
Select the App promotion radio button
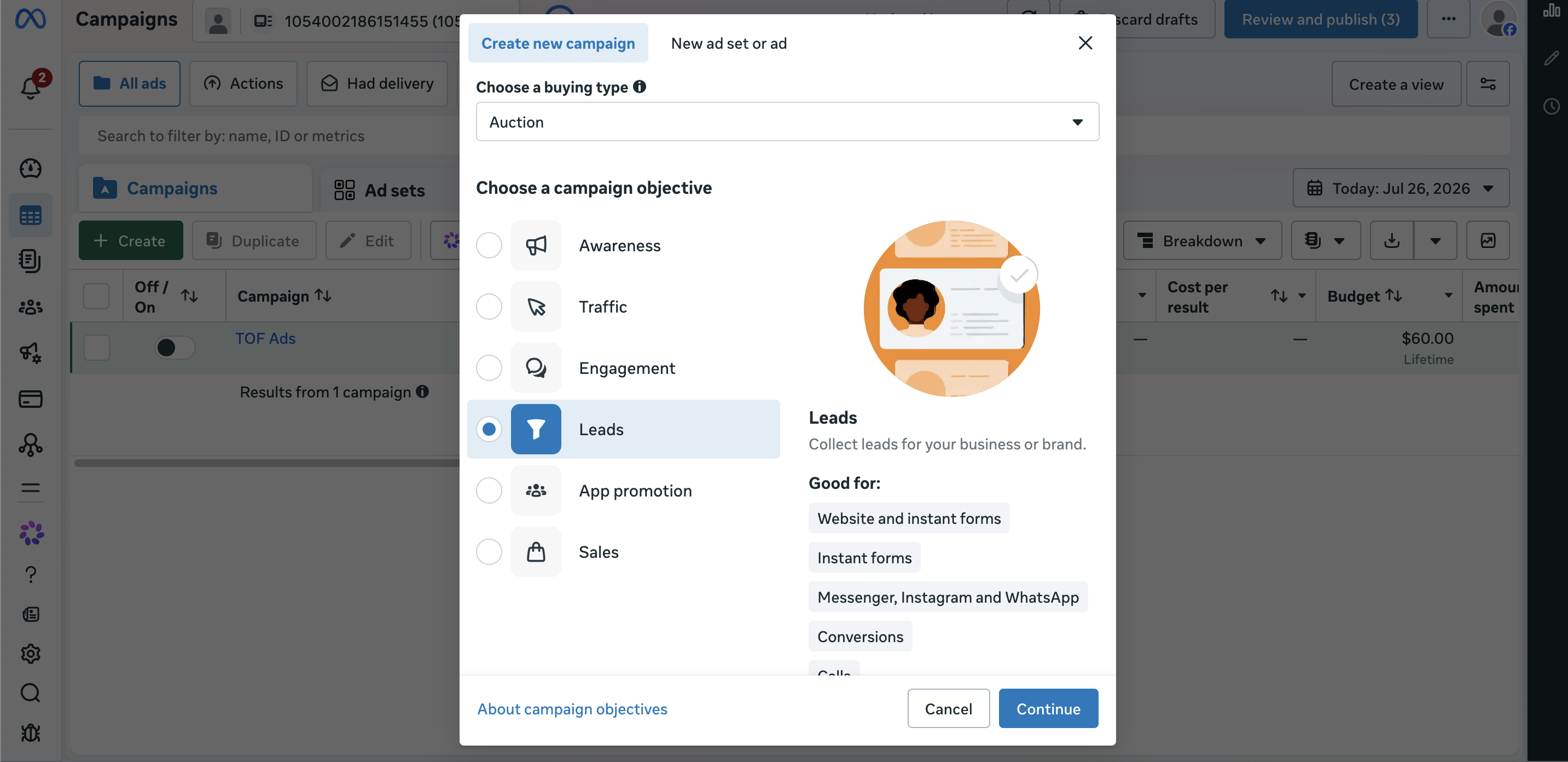pos(489,490)
